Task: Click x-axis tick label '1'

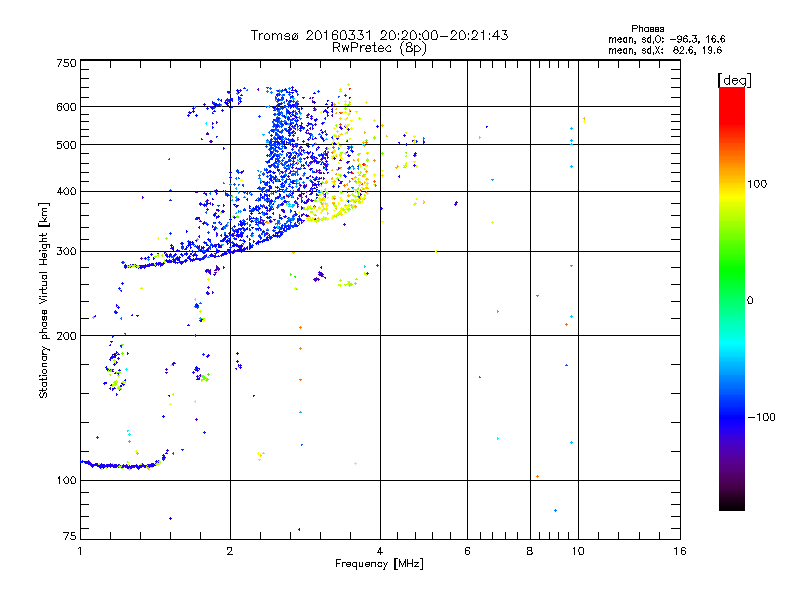Action: point(80,551)
